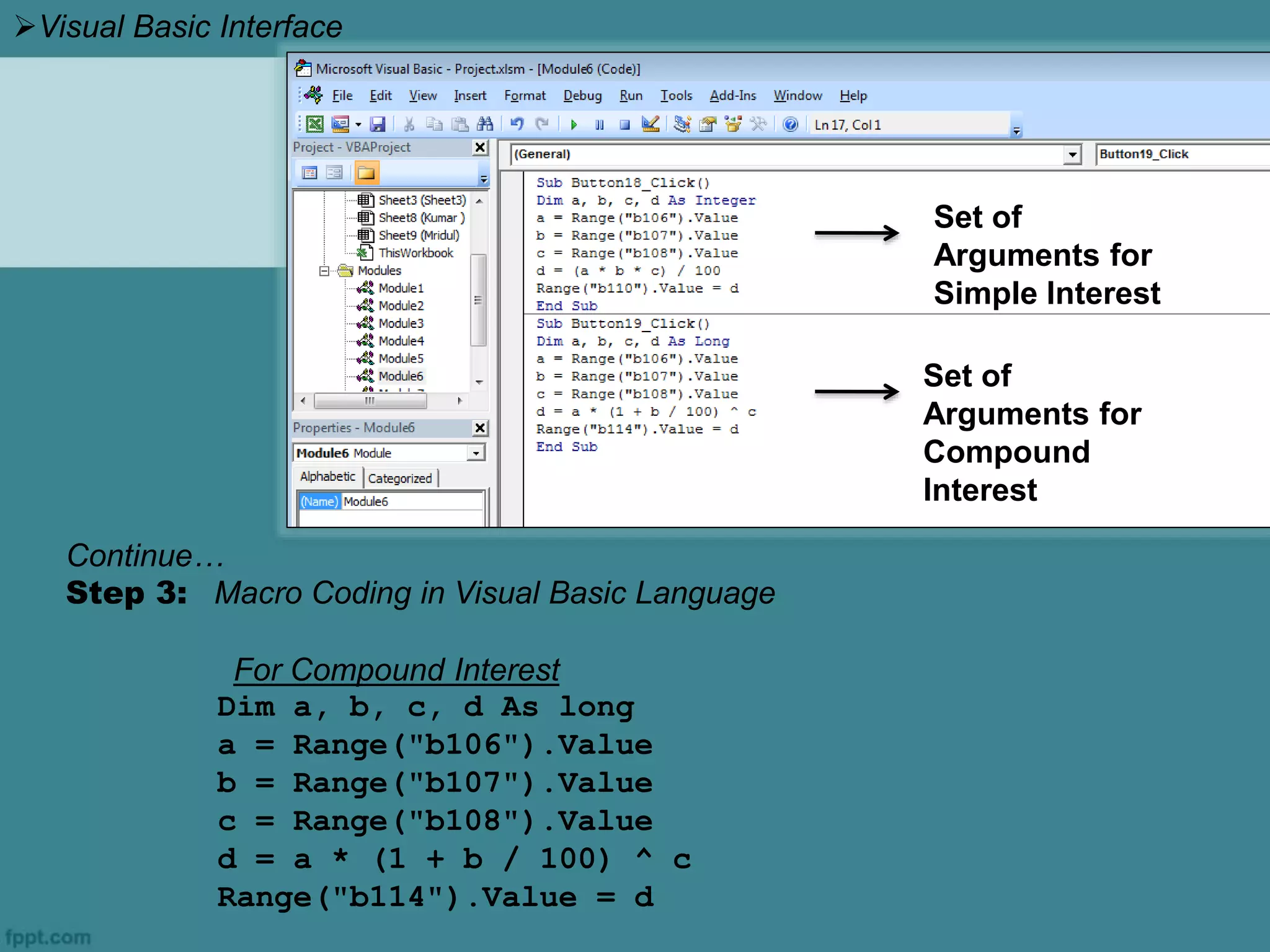Click View Object icon in Project panel

pyautogui.click(x=334, y=173)
